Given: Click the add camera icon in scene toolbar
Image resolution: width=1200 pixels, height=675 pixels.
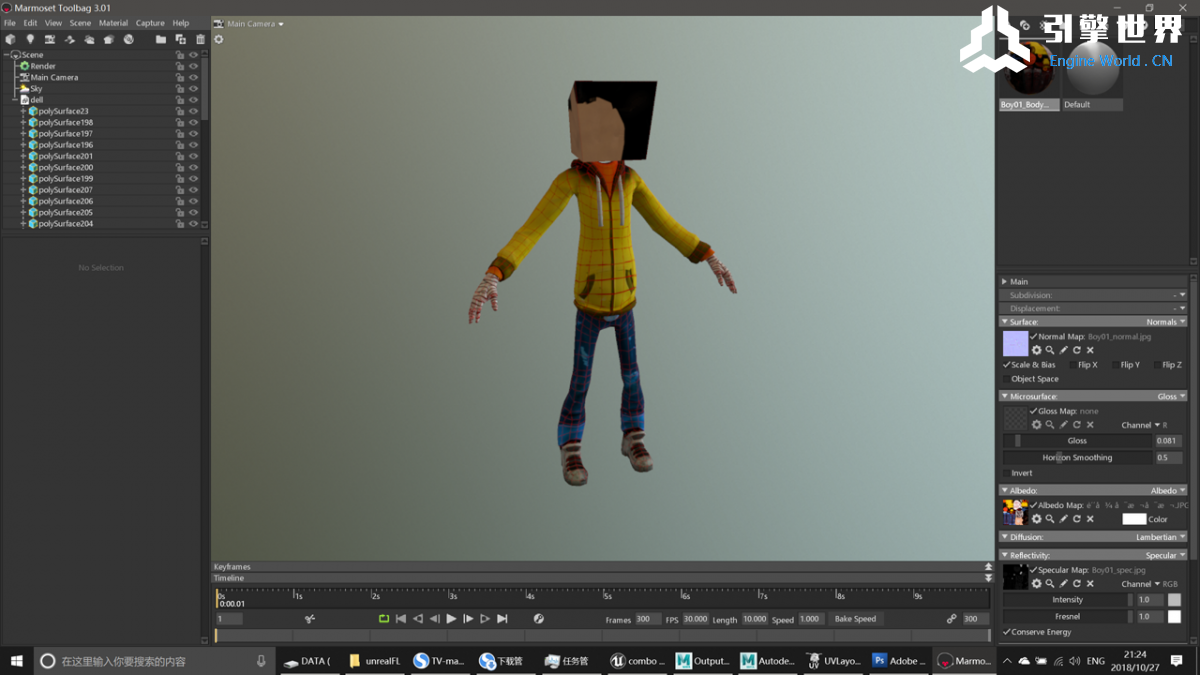Looking at the screenshot, I should [x=49, y=40].
